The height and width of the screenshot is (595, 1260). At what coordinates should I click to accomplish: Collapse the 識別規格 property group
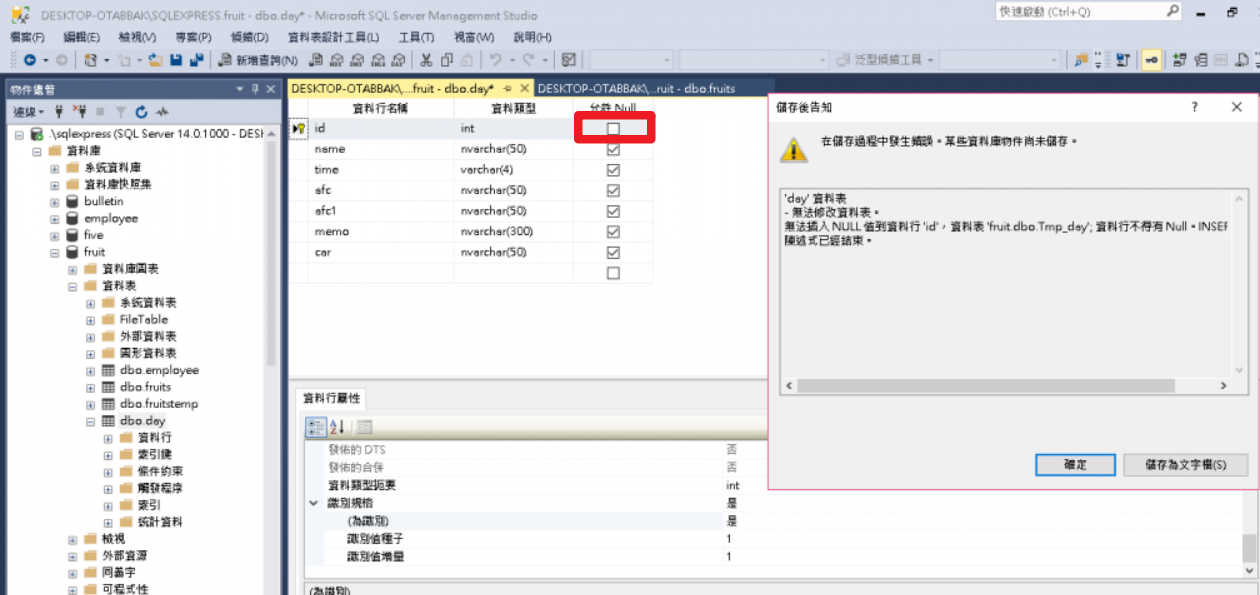(x=314, y=503)
